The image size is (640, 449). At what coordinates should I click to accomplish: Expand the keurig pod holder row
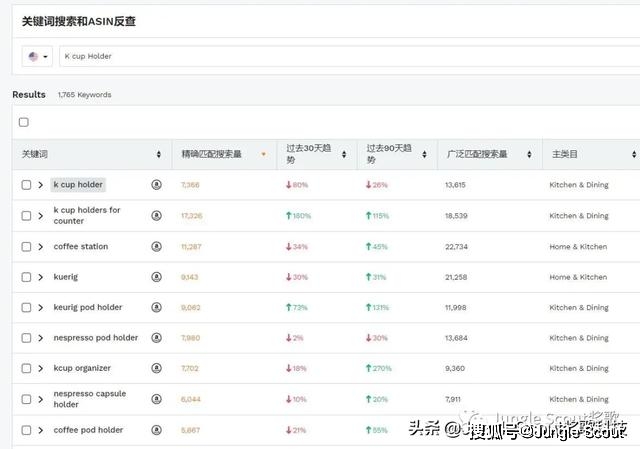[x=40, y=307]
